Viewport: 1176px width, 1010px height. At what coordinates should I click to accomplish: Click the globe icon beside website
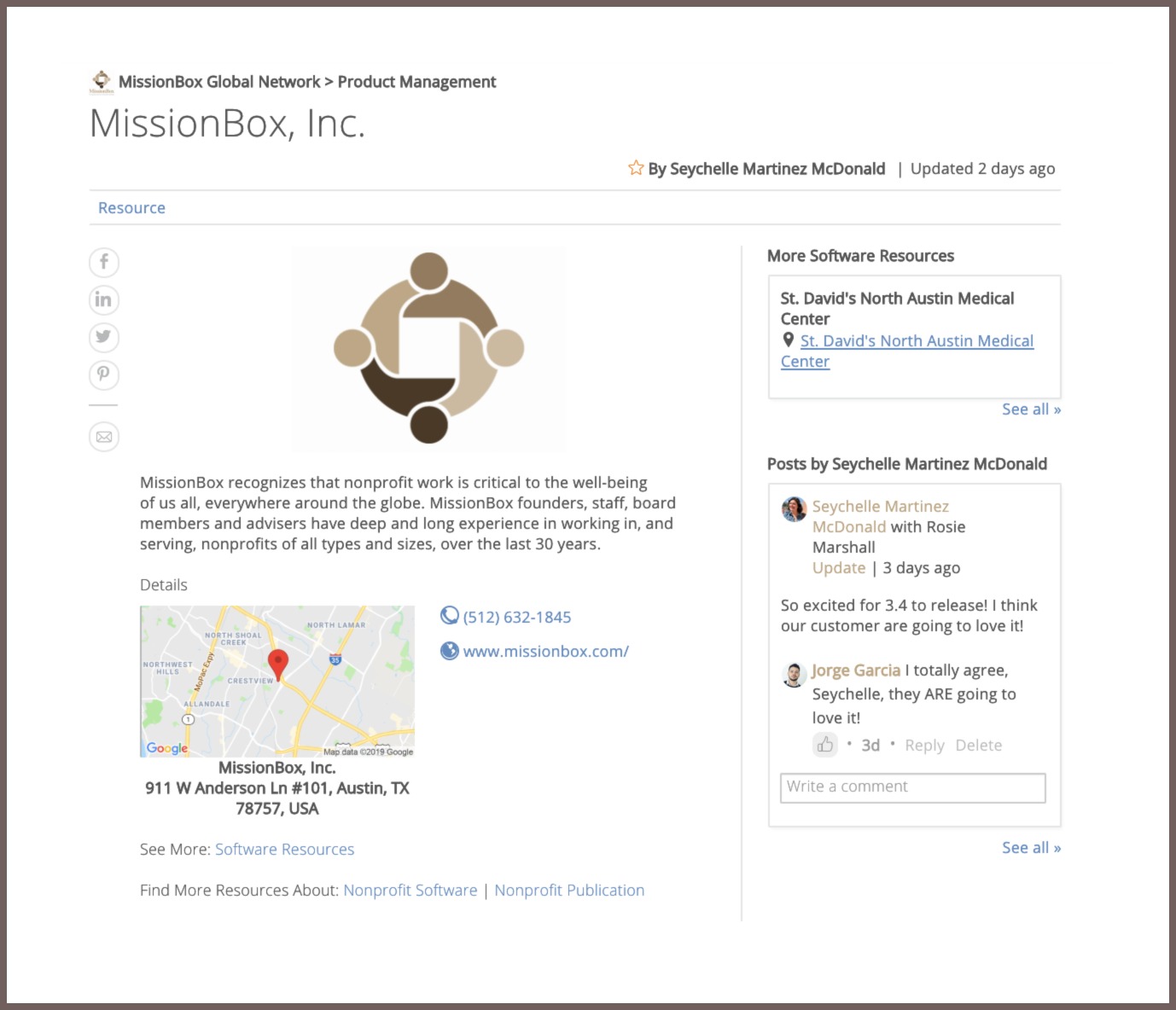pyautogui.click(x=450, y=651)
